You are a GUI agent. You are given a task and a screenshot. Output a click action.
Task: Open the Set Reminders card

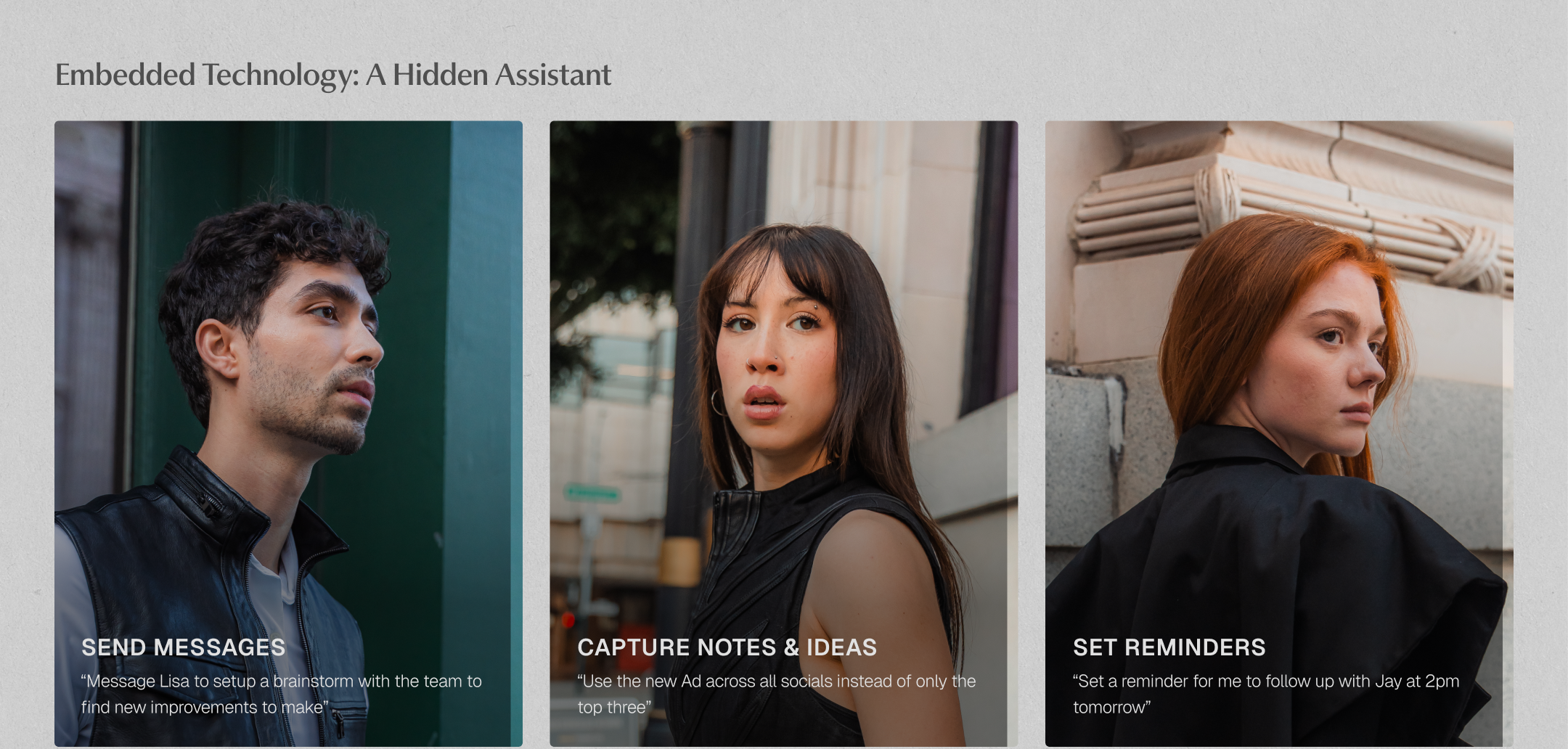tap(1279, 433)
